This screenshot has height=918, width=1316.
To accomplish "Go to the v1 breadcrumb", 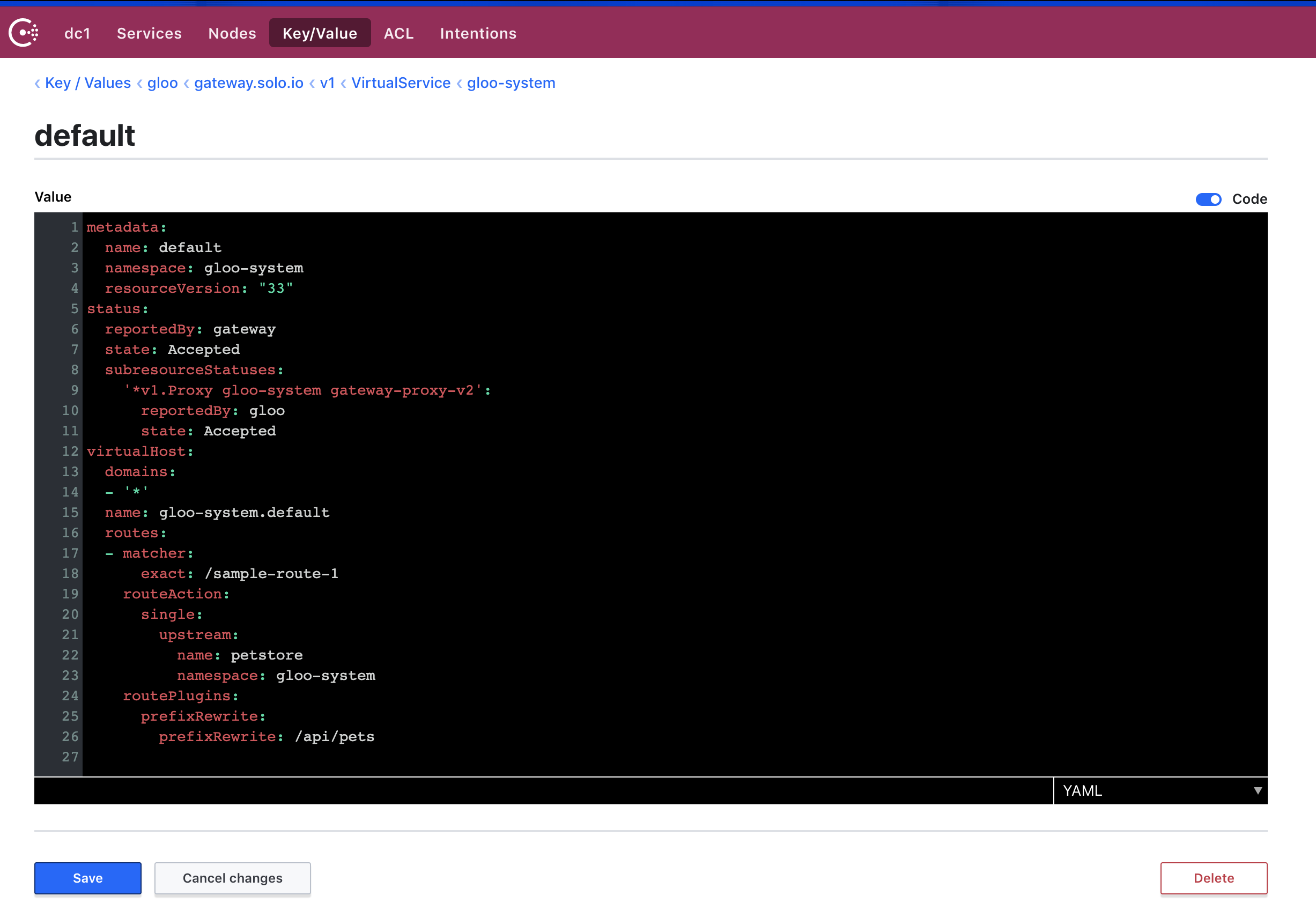I will pos(327,83).
